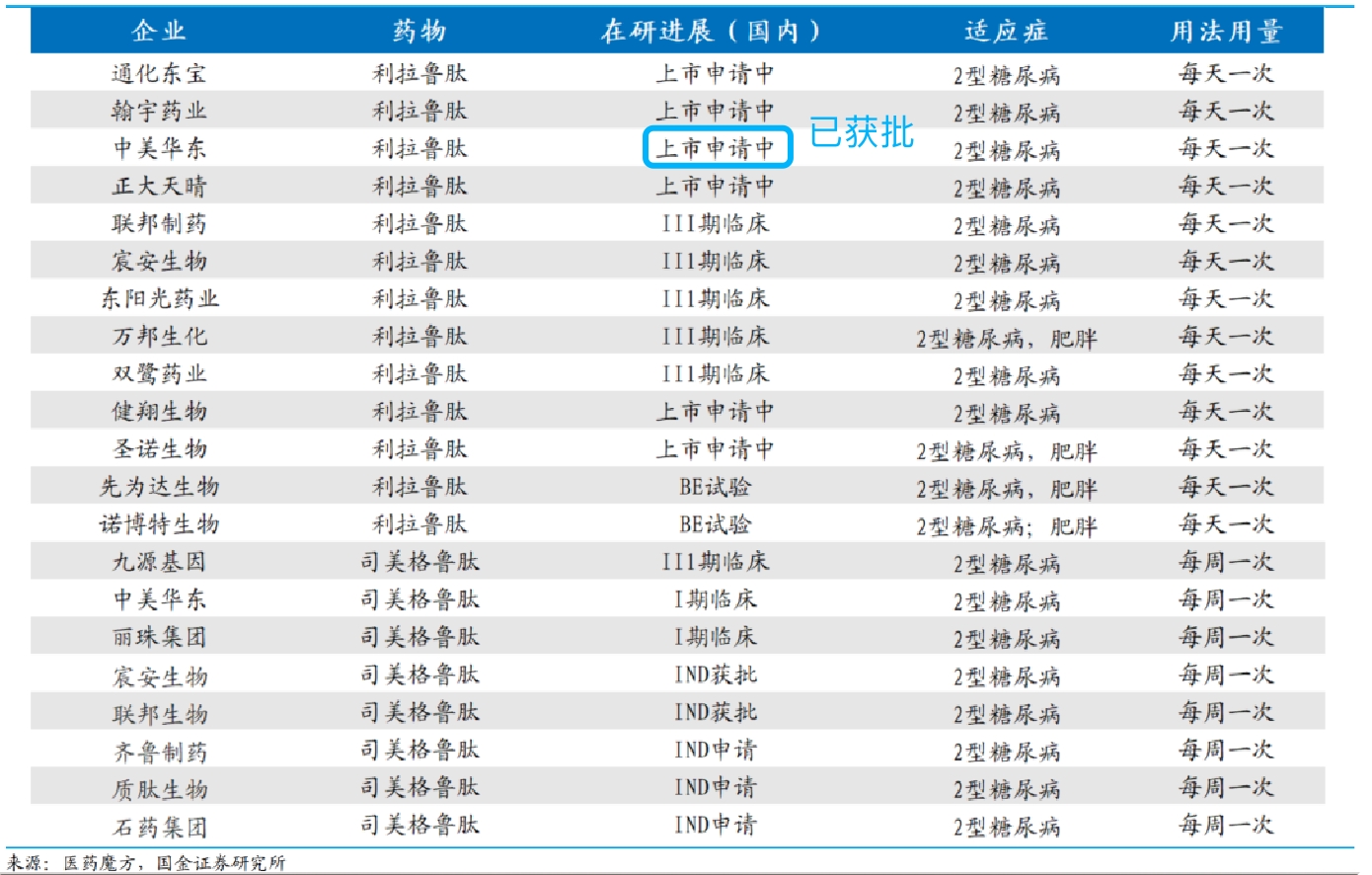Click IND申请 in the 质肽生物 row
The width and height of the screenshot is (1372, 875).
(x=716, y=787)
